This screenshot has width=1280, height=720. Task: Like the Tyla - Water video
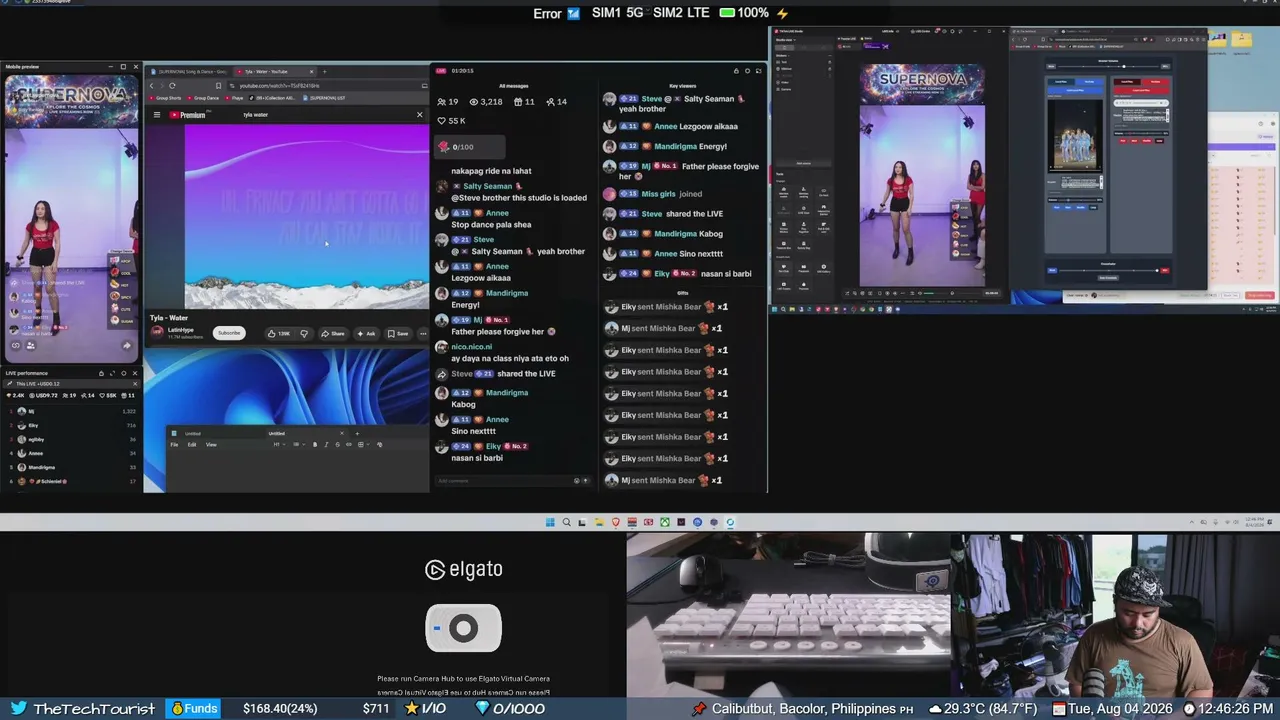point(279,333)
